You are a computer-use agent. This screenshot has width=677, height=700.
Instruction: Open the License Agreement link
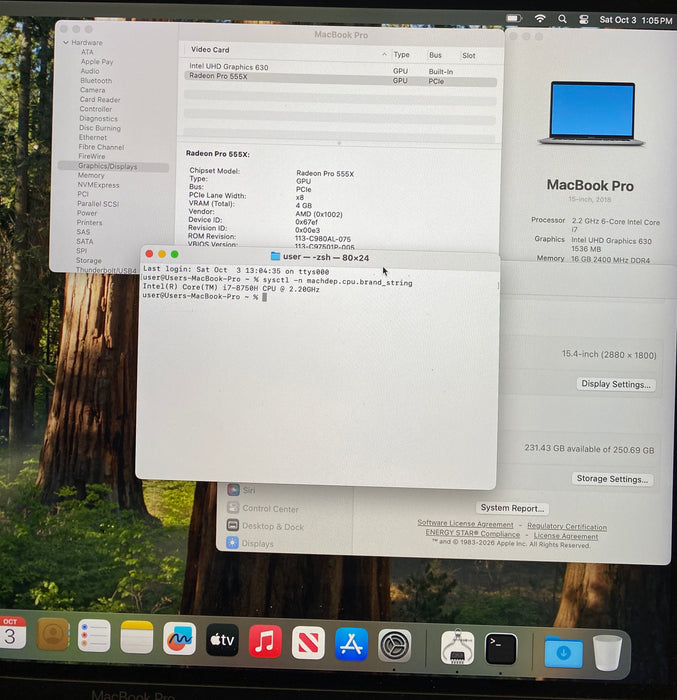coord(566,536)
